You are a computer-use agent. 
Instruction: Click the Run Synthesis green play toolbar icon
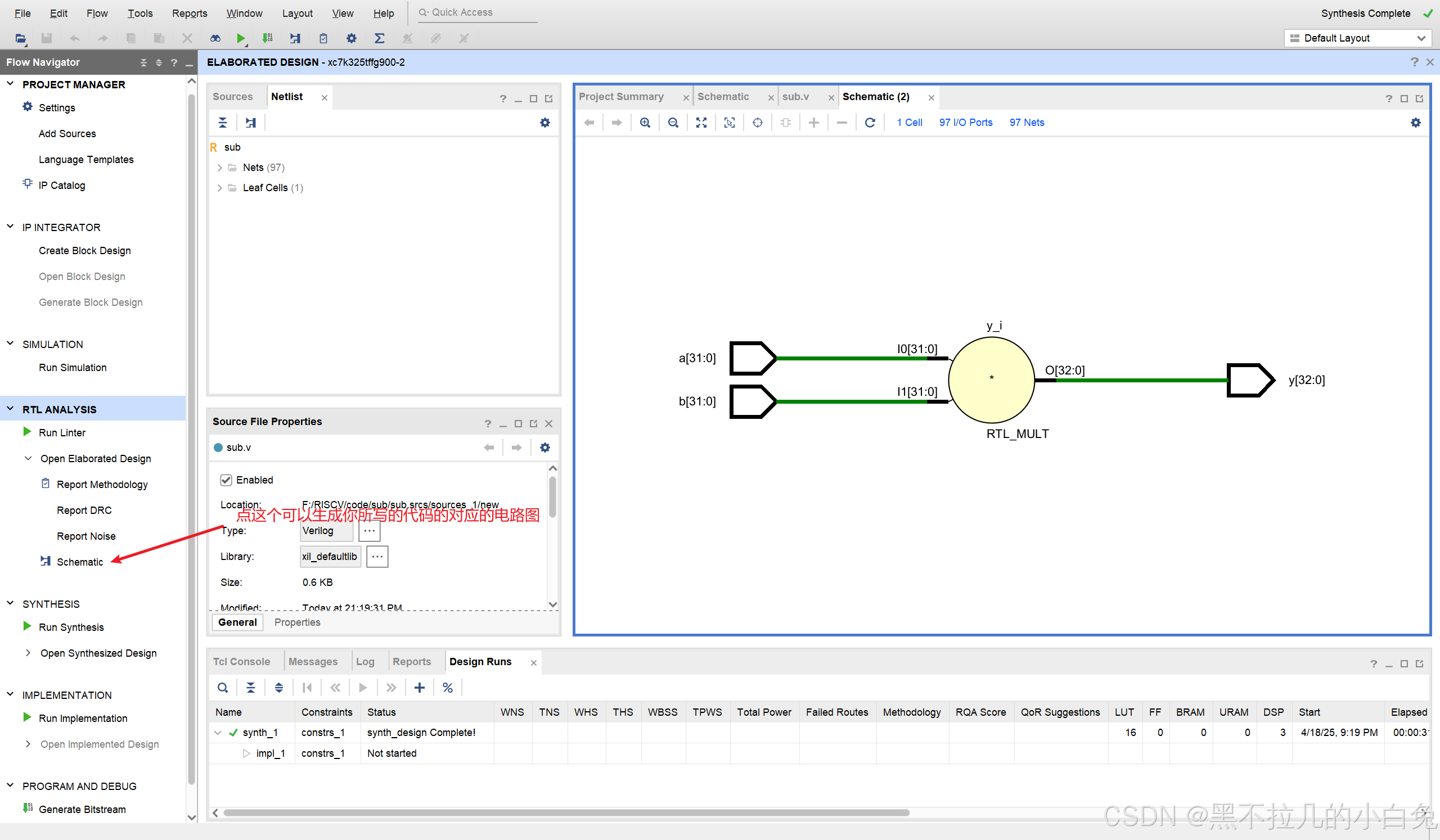(241, 38)
